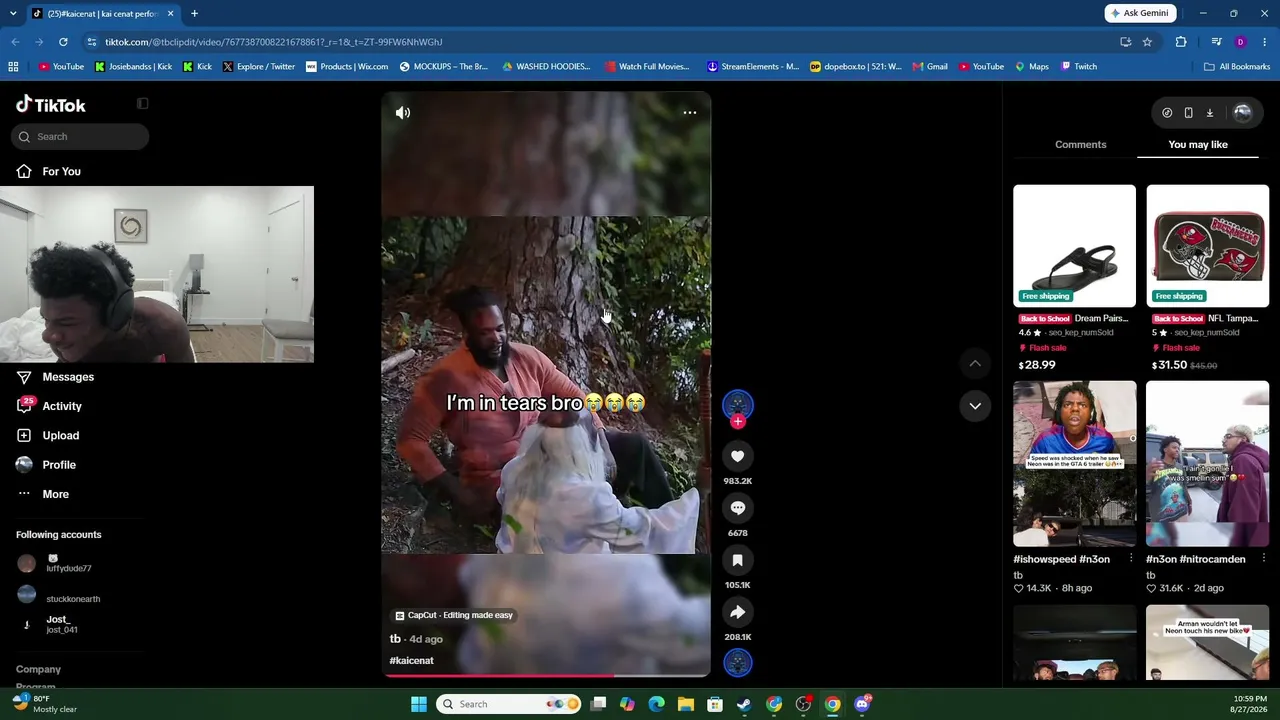Open stuckkonearth following account
This screenshot has height=720, width=1280.
(72, 597)
